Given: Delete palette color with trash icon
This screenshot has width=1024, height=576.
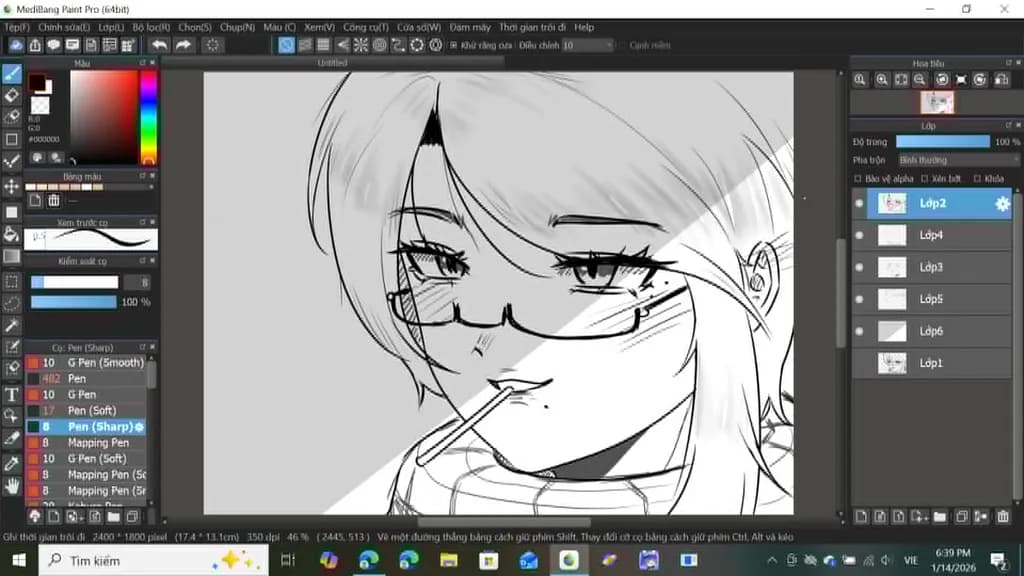Looking at the screenshot, I should point(54,200).
